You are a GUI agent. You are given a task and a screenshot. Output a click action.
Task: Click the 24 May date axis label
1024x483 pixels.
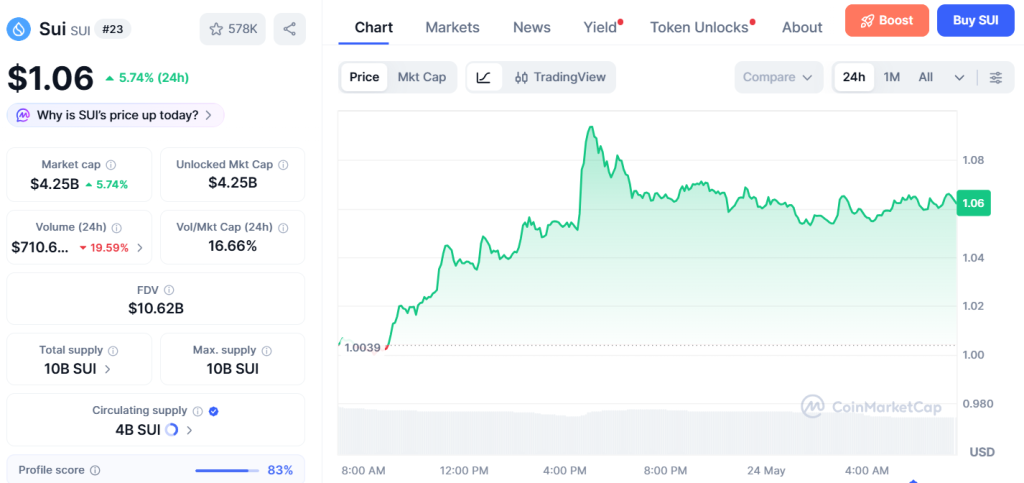(766, 470)
